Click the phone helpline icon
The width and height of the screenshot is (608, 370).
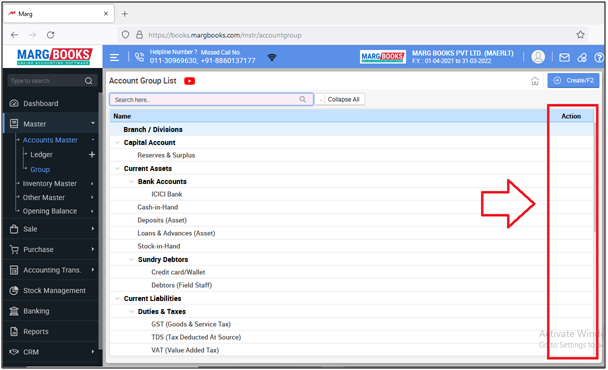point(139,57)
